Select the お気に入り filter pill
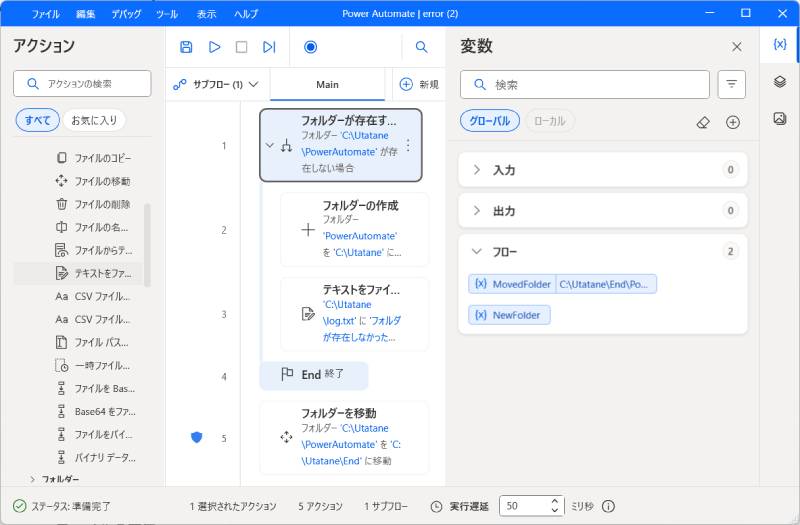The height and width of the screenshot is (525, 800). (94, 120)
